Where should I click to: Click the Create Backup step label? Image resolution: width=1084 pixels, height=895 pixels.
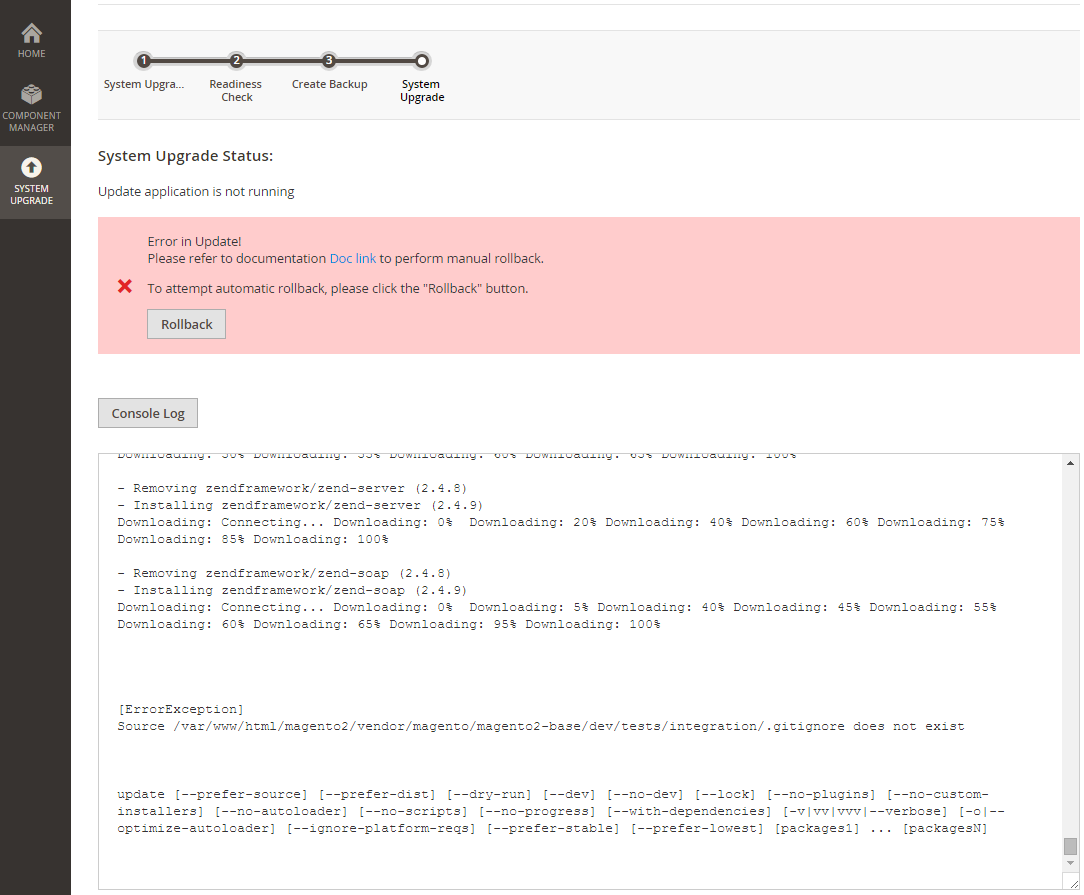pyautogui.click(x=330, y=84)
